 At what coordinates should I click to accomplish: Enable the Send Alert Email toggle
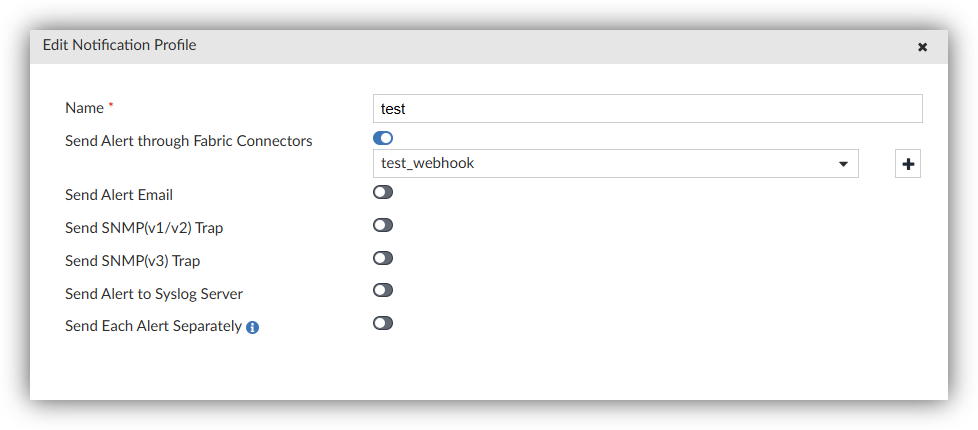[x=383, y=192]
